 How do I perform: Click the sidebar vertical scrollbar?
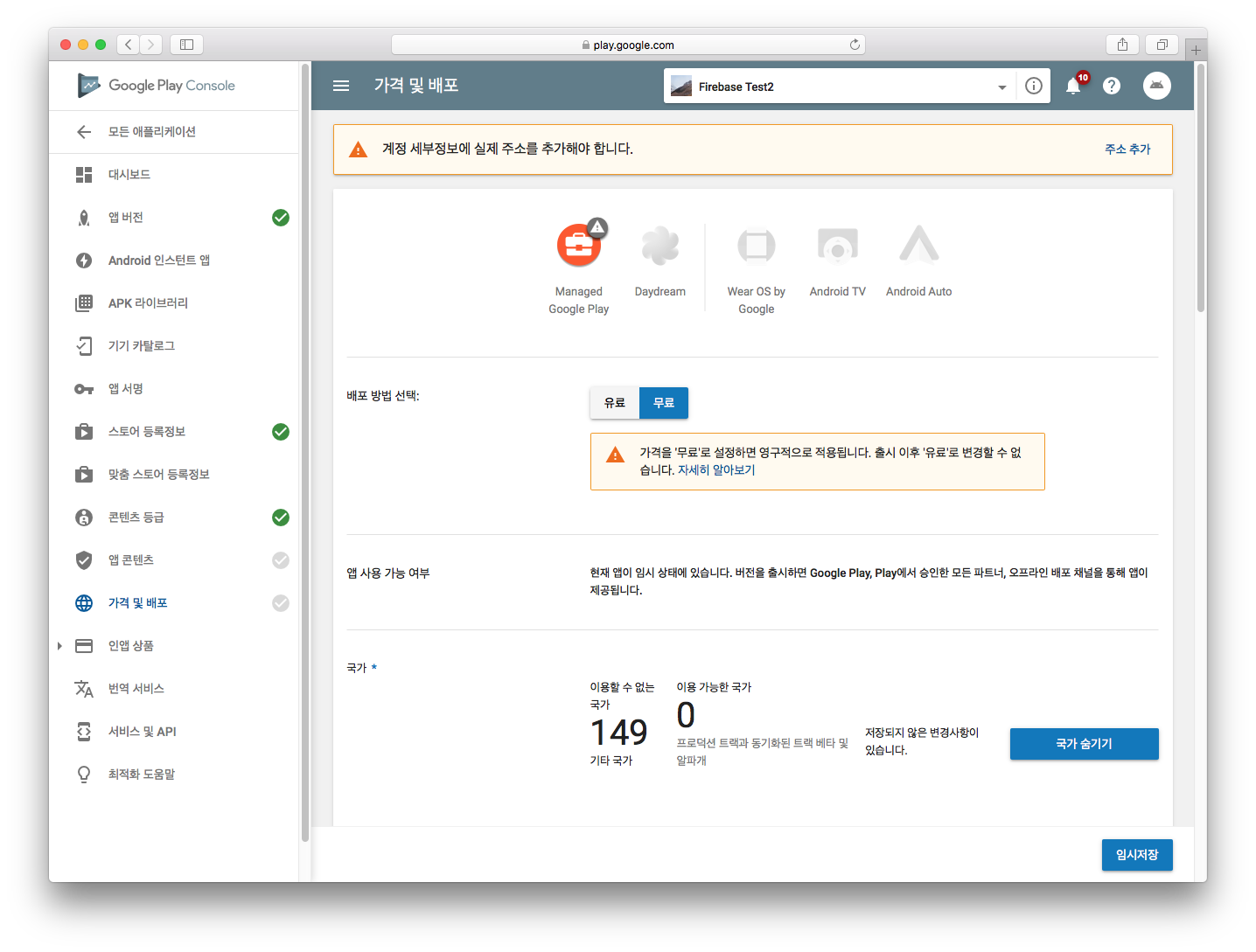tap(305, 451)
